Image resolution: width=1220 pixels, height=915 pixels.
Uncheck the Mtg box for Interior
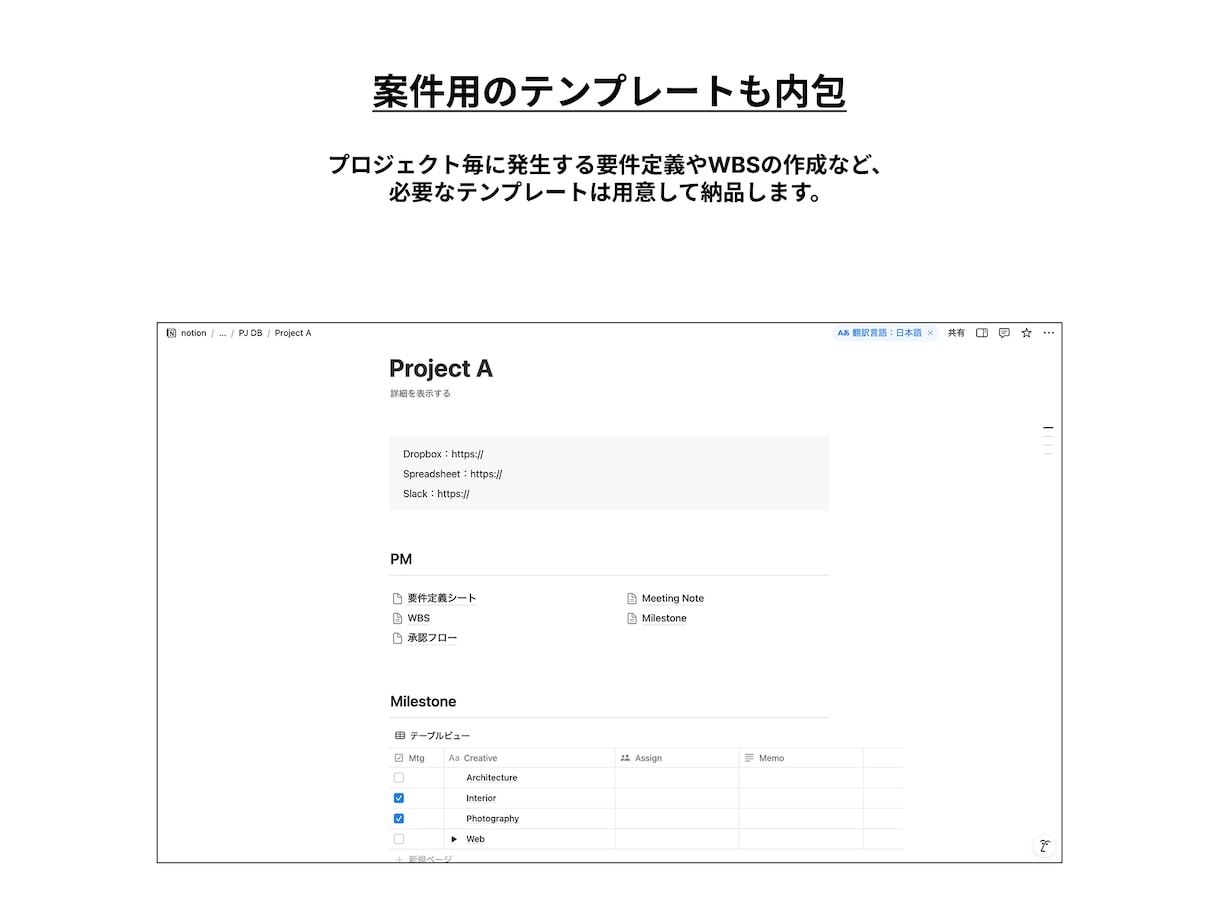pyautogui.click(x=399, y=798)
